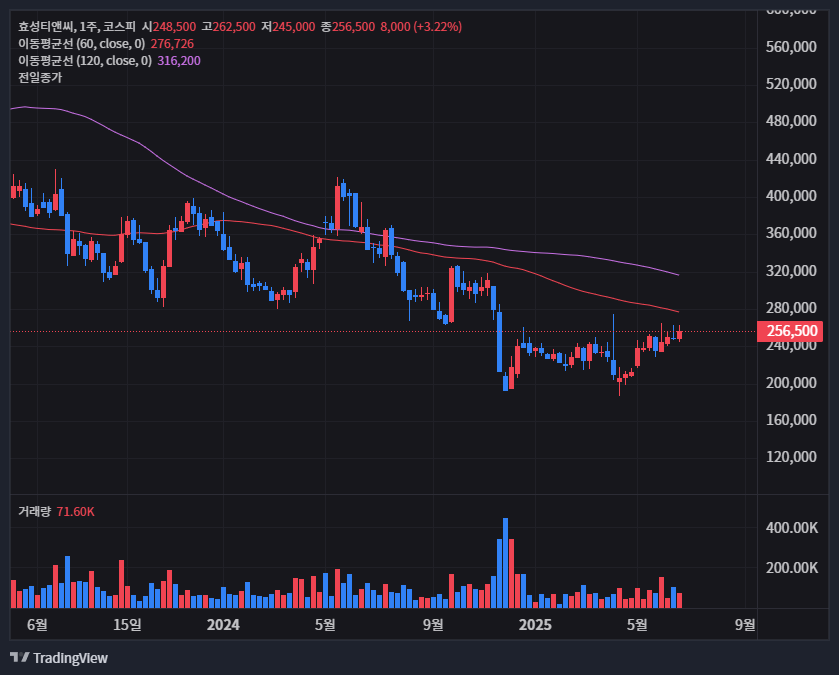This screenshot has height=675, width=839.
Task: Select the change value 8,000 (+3.22%)
Action: pyautogui.click(x=421, y=27)
